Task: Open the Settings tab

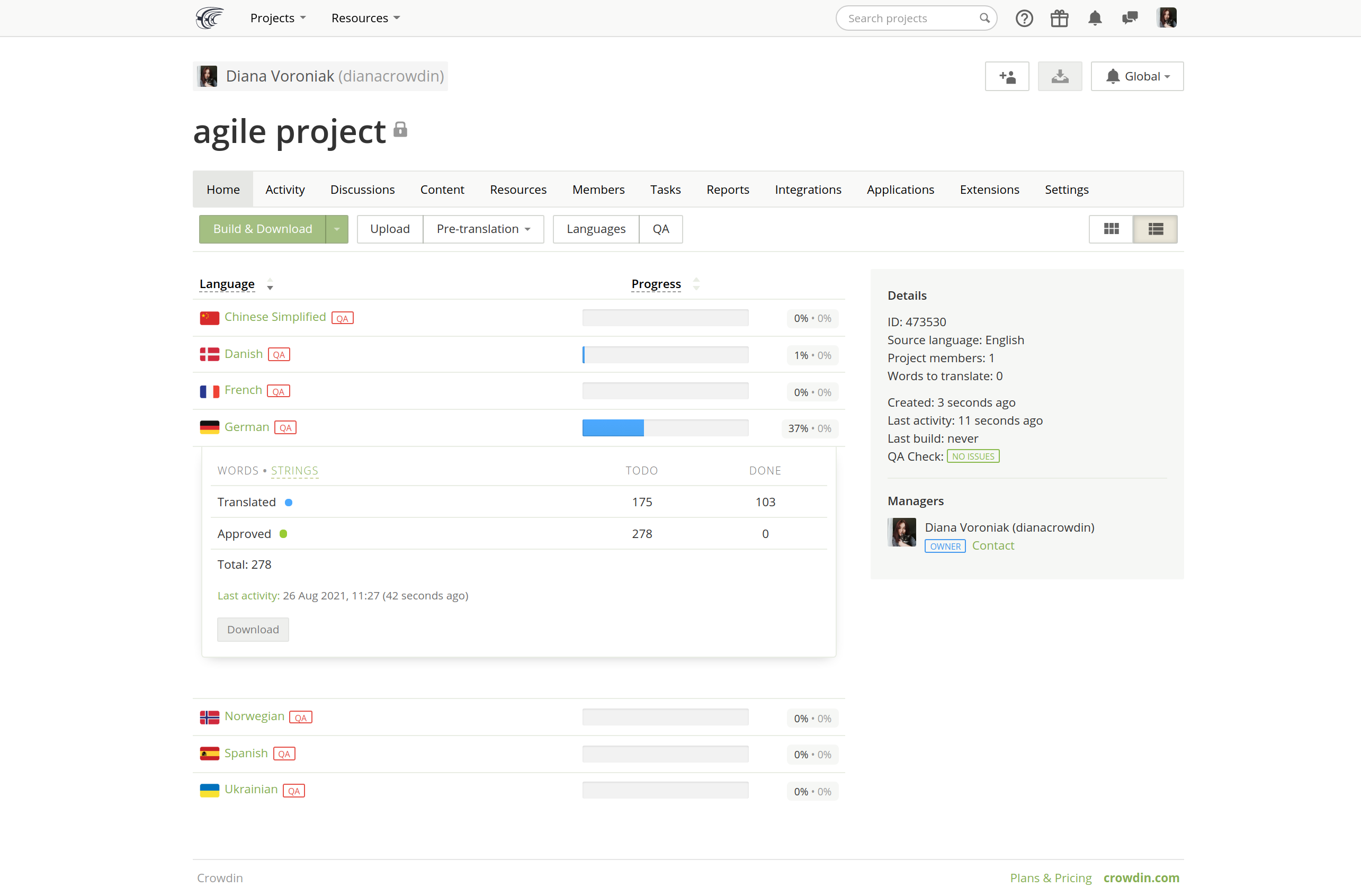Action: tap(1067, 189)
